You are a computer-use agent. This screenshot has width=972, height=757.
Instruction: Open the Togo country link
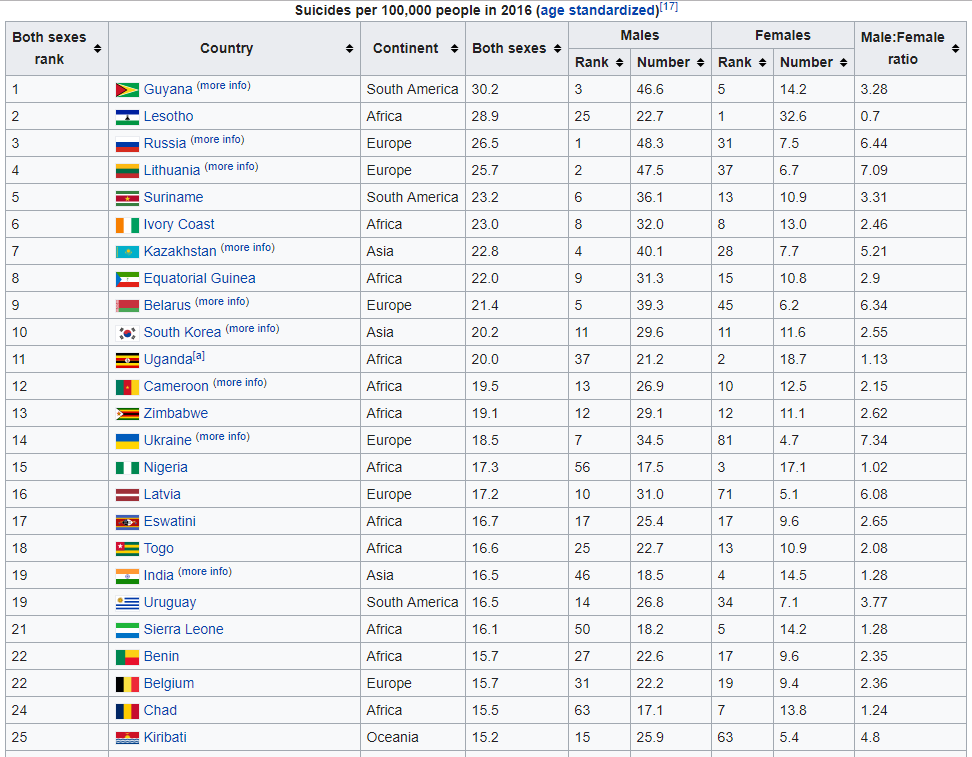point(158,548)
